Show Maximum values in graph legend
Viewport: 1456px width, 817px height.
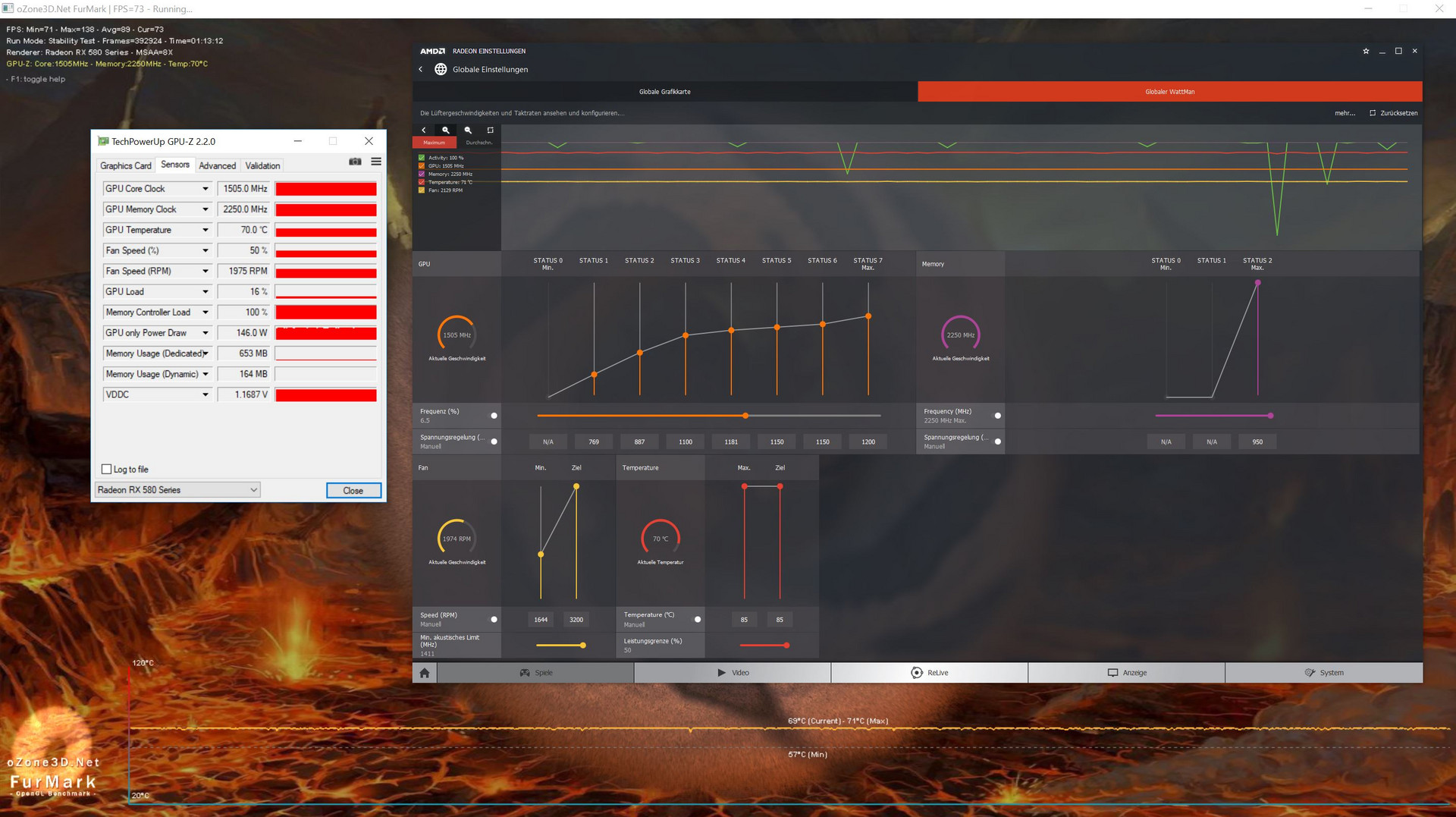(435, 143)
